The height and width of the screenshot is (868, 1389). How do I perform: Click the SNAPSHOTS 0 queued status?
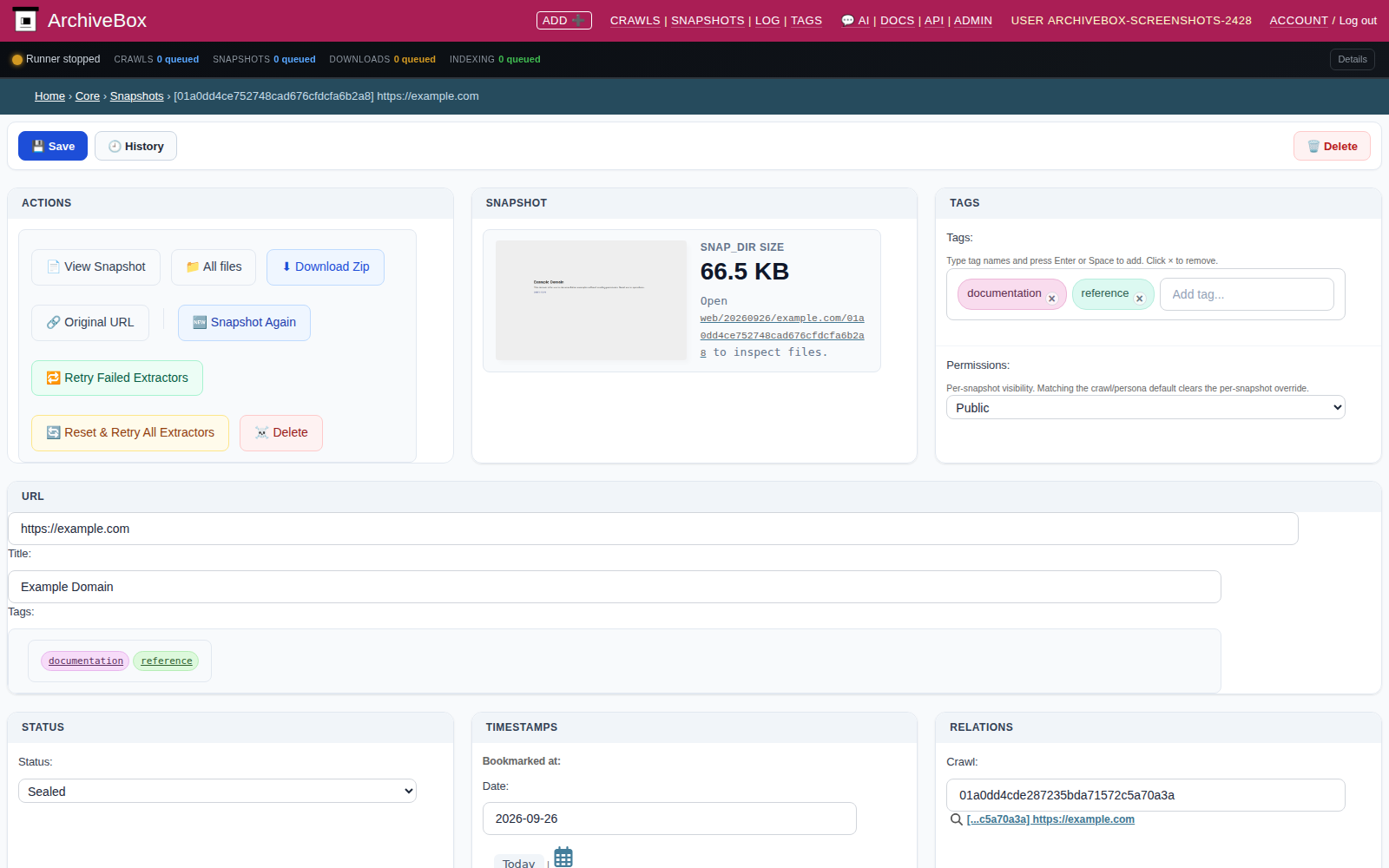pyautogui.click(x=264, y=59)
